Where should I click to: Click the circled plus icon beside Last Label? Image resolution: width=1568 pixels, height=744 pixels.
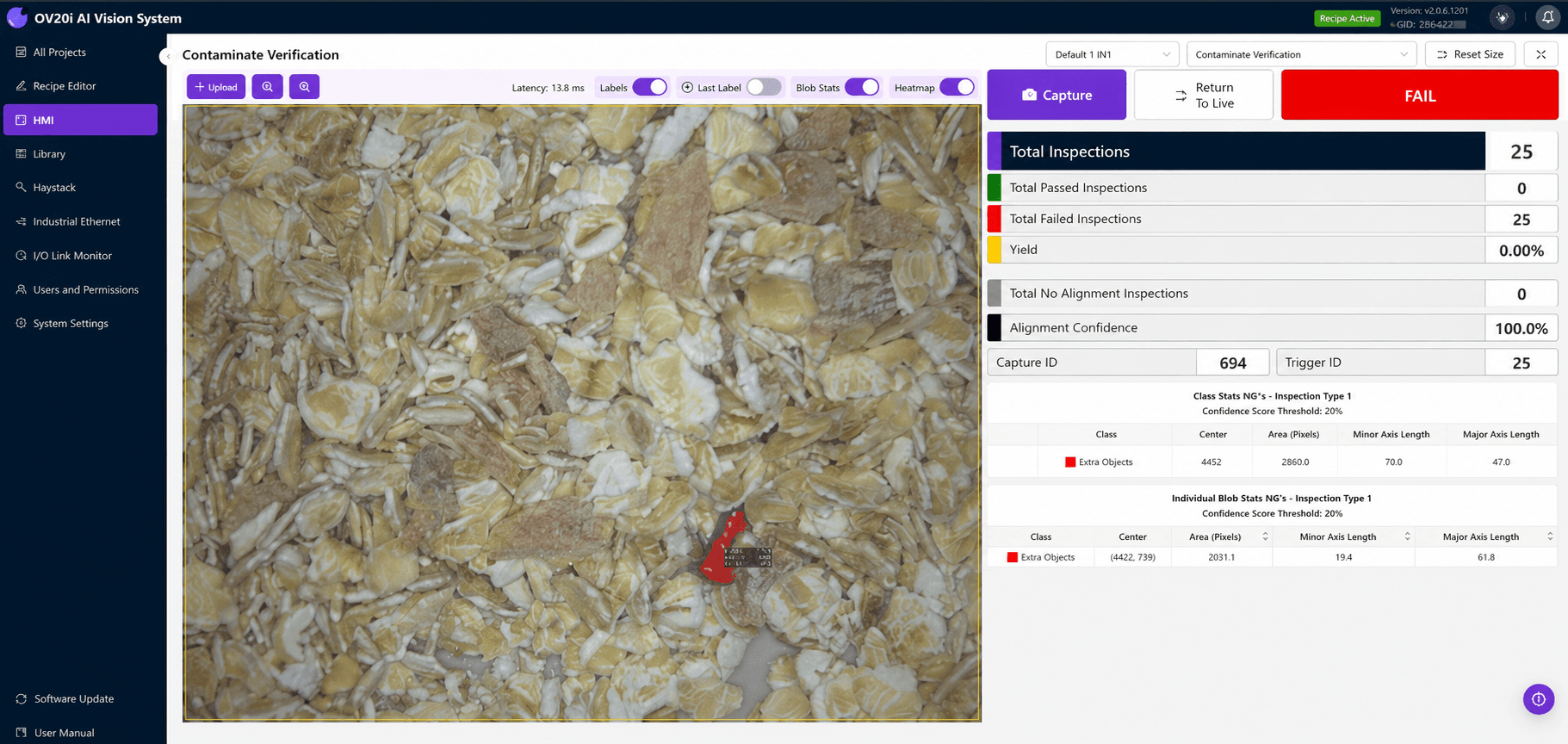click(687, 87)
